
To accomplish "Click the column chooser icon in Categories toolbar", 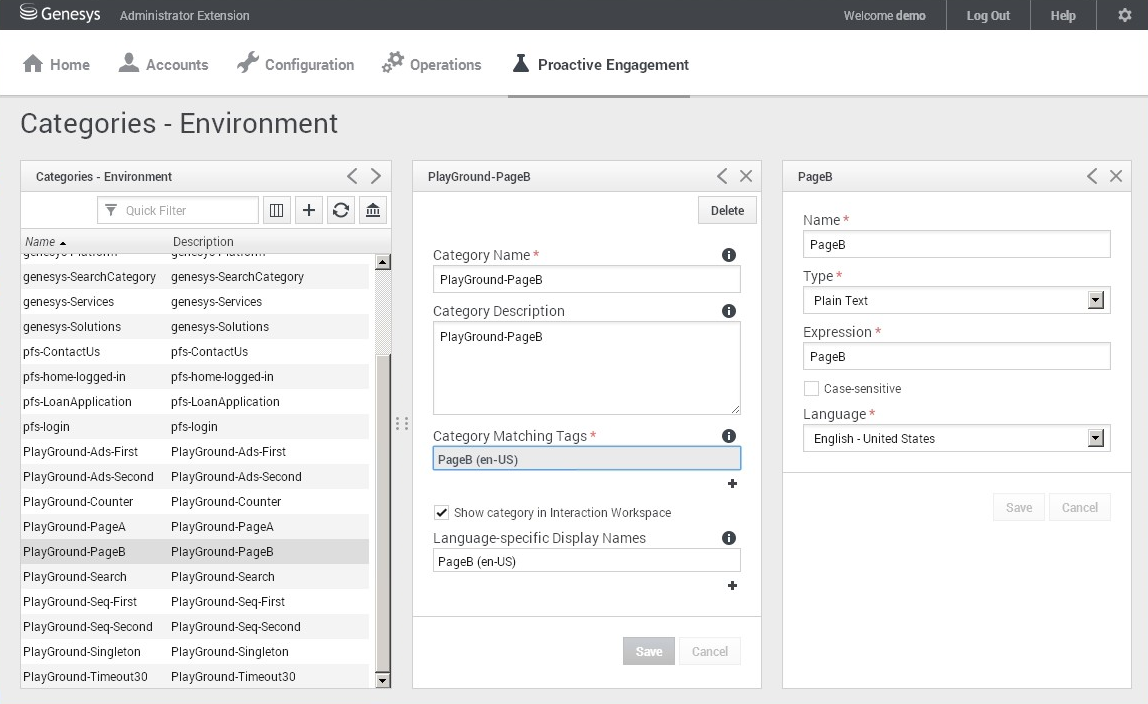I will [277, 210].
